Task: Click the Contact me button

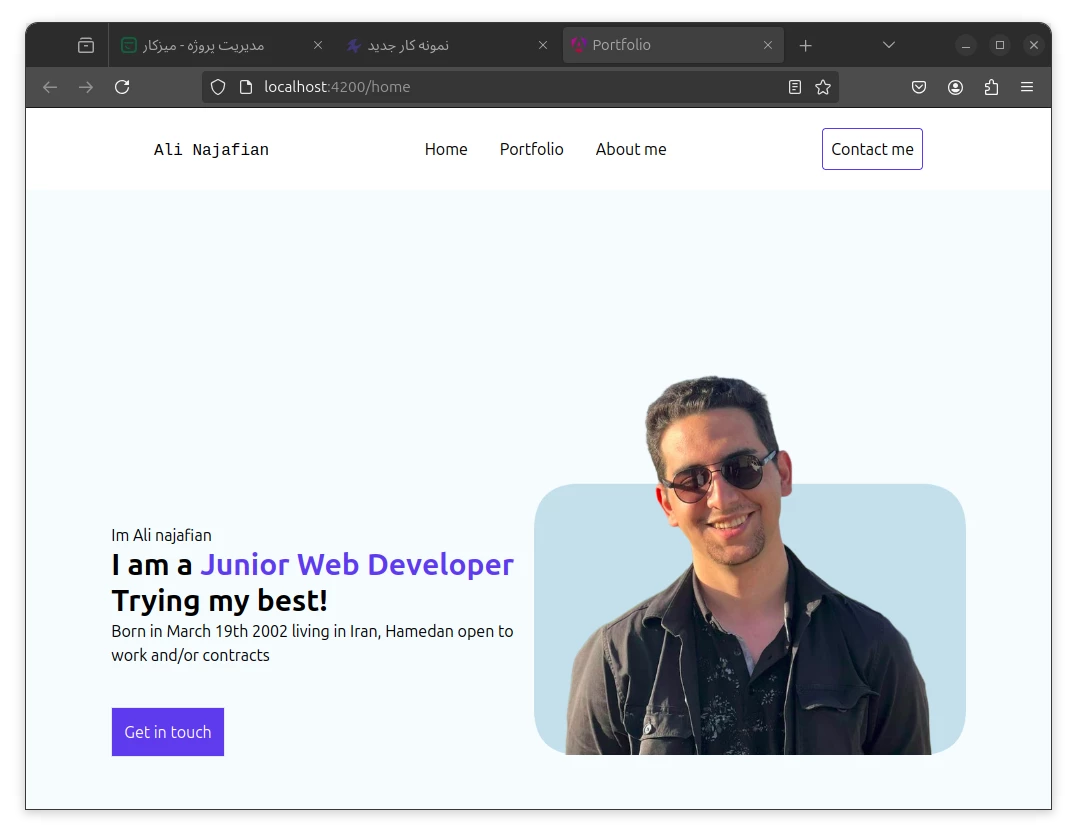Action: point(872,149)
